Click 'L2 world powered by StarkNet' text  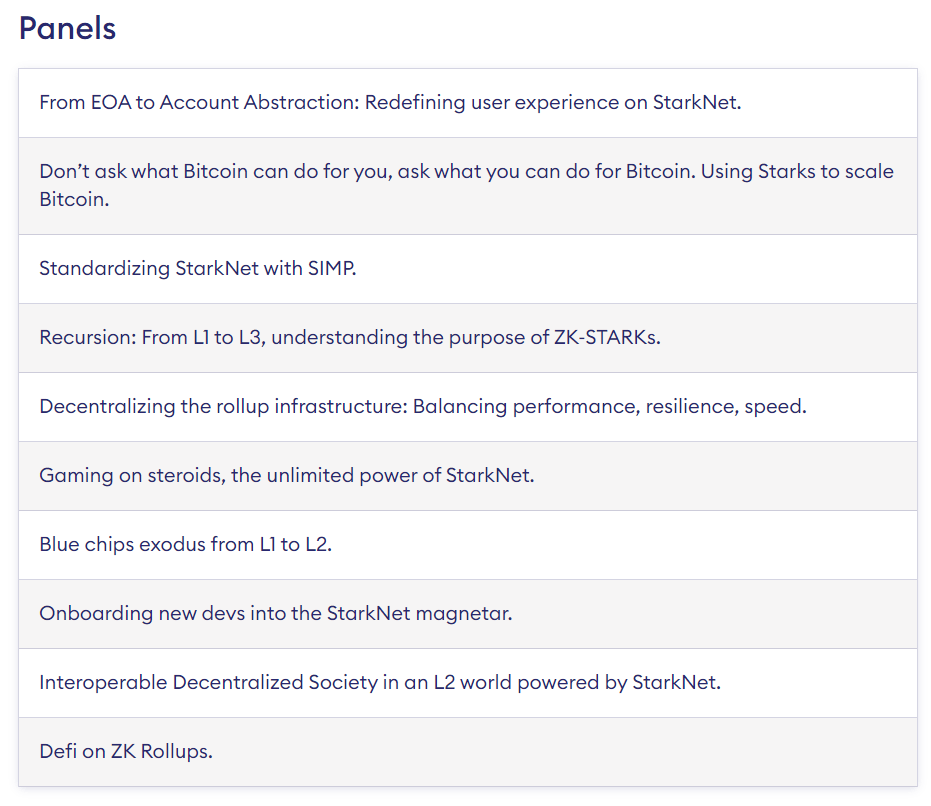click(x=577, y=682)
